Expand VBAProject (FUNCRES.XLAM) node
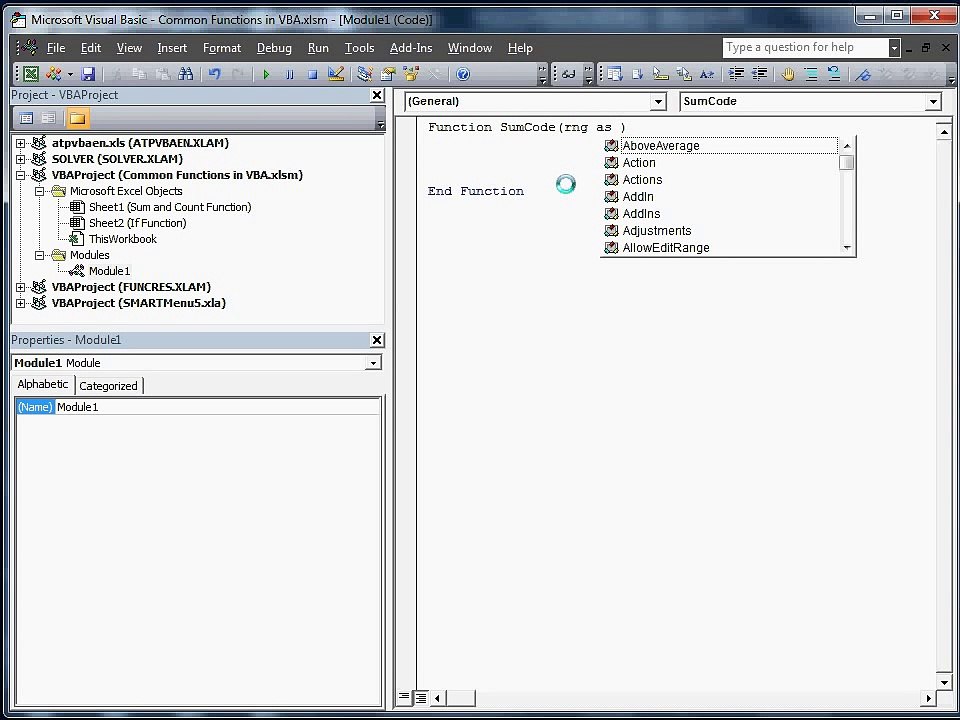Image resolution: width=960 pixels, height=720 pixels. click(20, 287)
